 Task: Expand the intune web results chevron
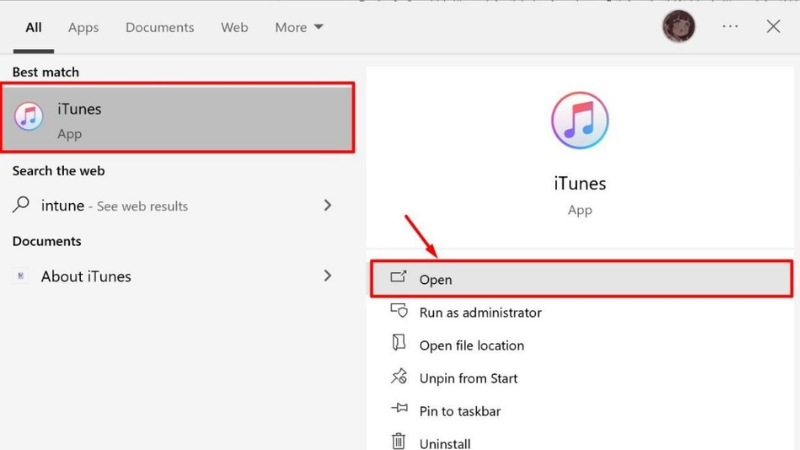(x=328, y=205)
